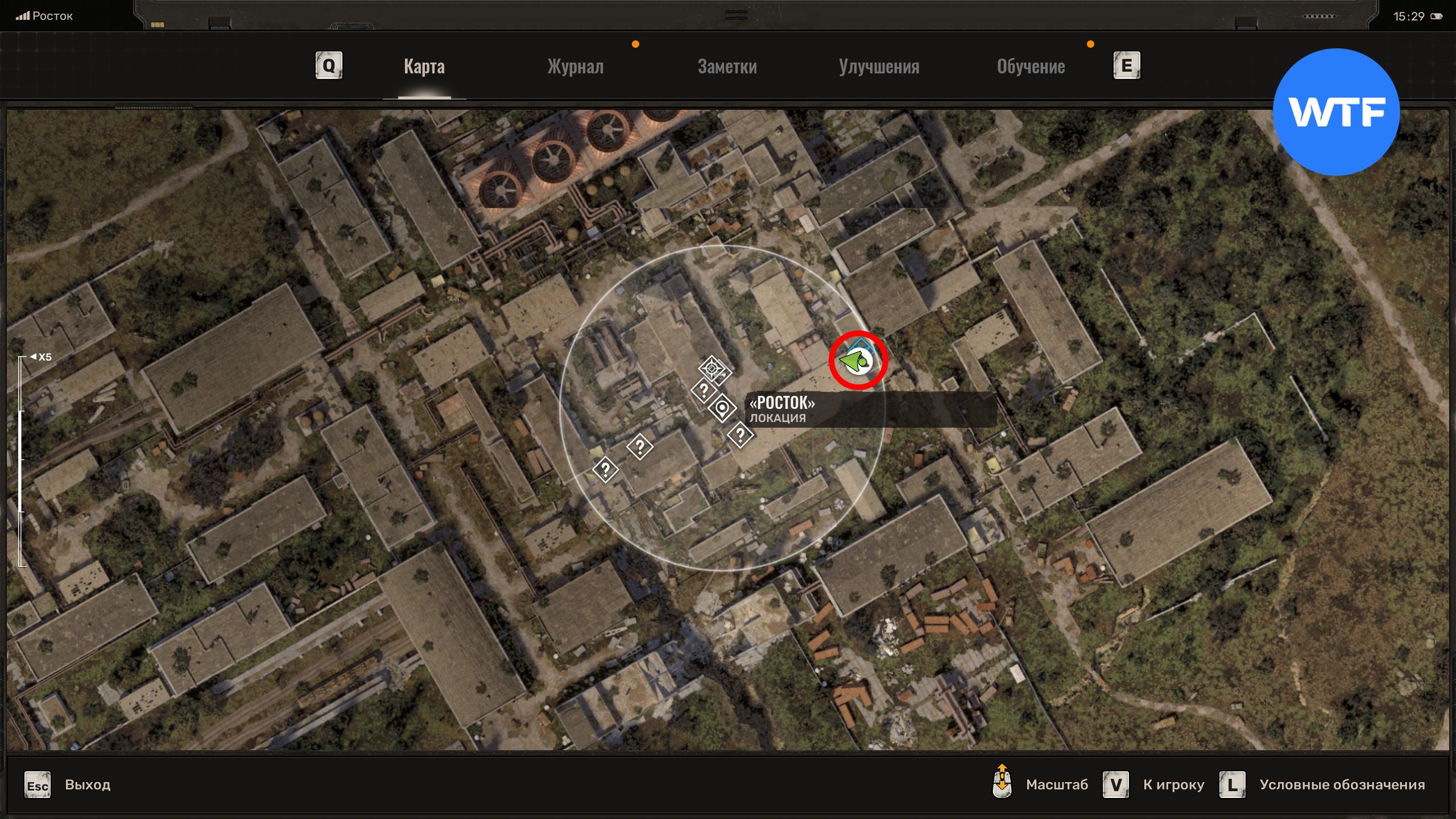Go to the Улучшения tab
This screenshot has height=819, width=1456.
[x=879, y=67]
